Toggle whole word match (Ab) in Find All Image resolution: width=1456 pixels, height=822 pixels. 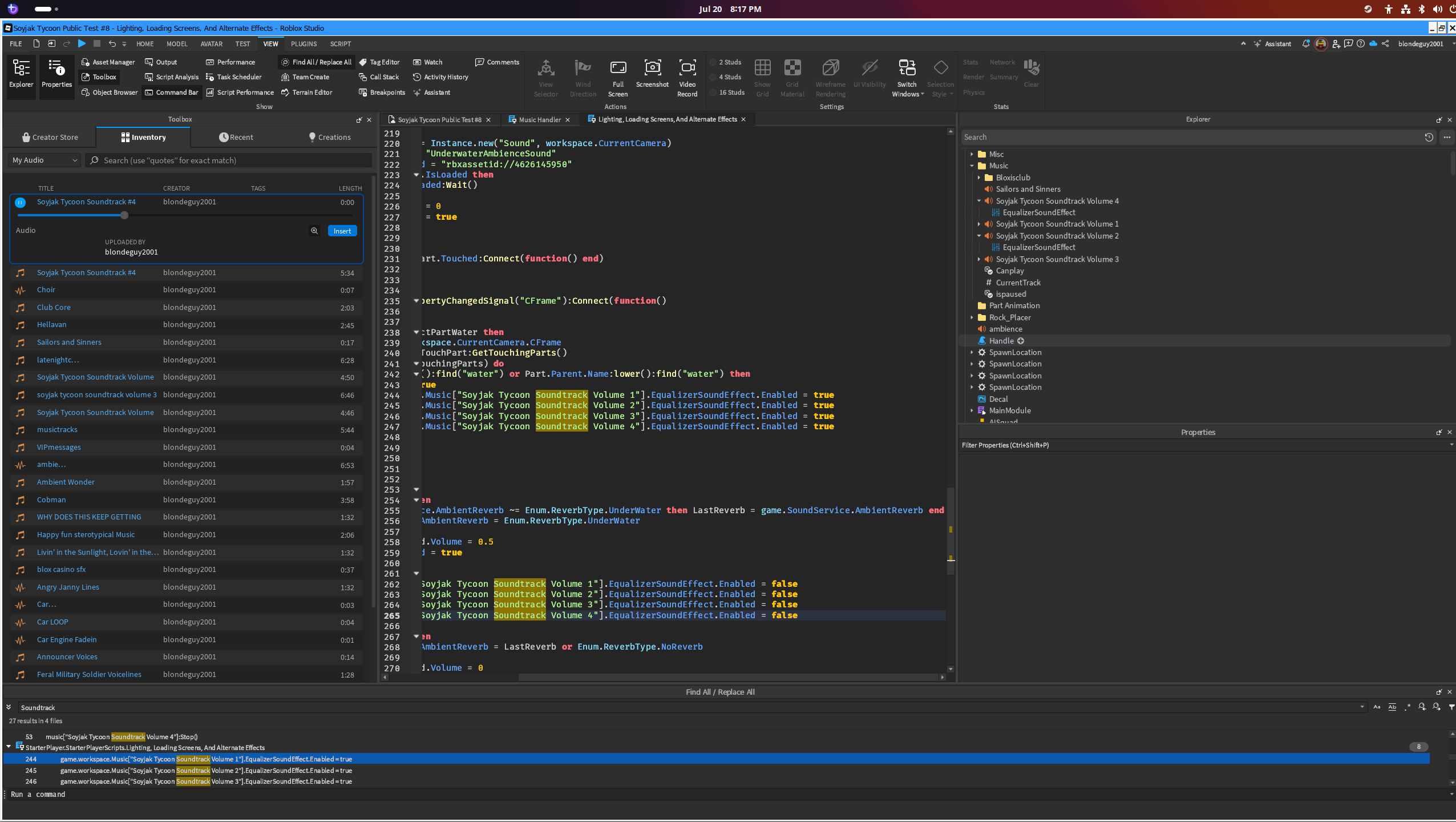(x=1392, y=707)
